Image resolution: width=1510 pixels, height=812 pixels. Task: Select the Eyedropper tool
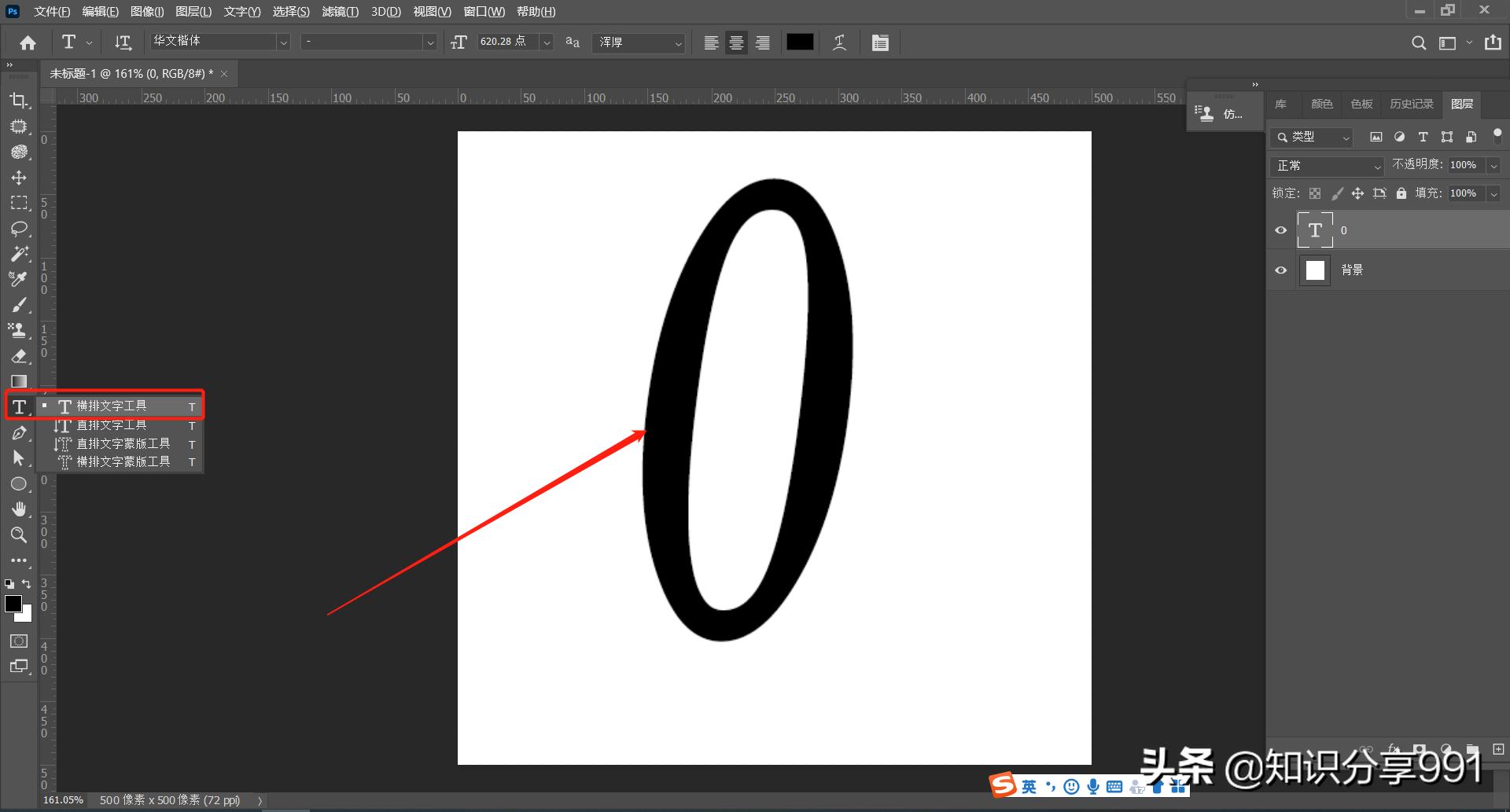[20, 278]
